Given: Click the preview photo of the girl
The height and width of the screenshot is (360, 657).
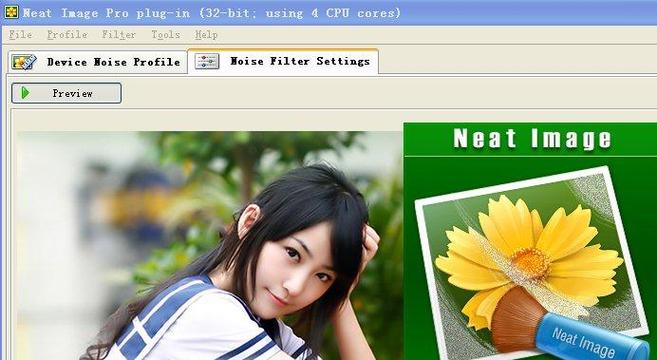Looking at the screenshot, I should click(x=210, y=246).
